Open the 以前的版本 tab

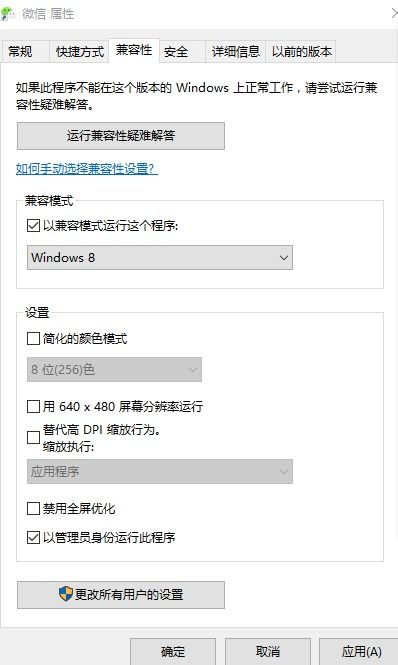(301, 52)
